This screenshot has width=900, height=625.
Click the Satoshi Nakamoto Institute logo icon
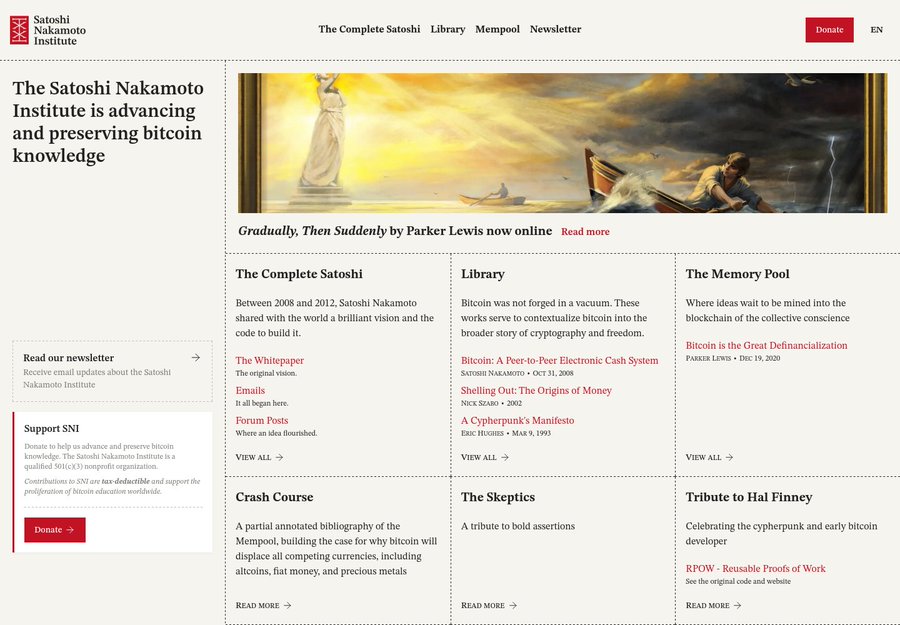[19, 30]
